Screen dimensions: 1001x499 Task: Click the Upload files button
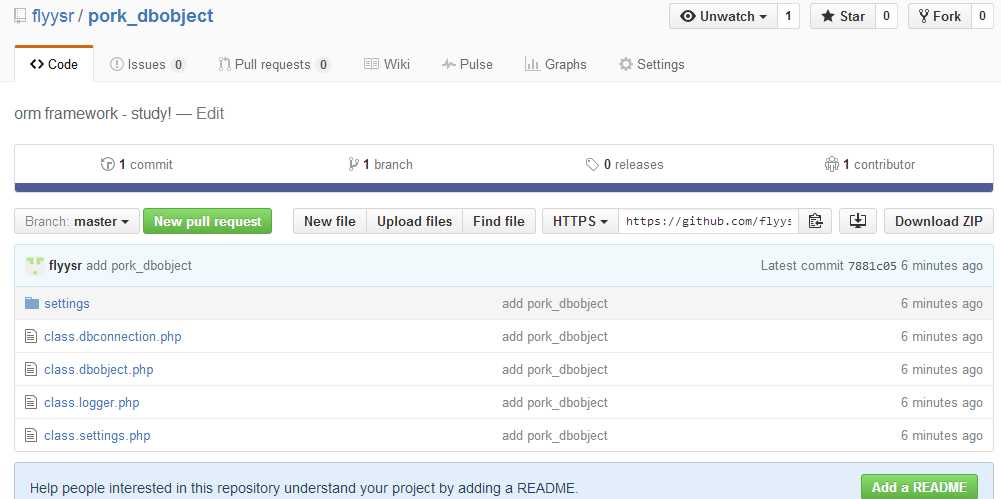click(414, 221)
